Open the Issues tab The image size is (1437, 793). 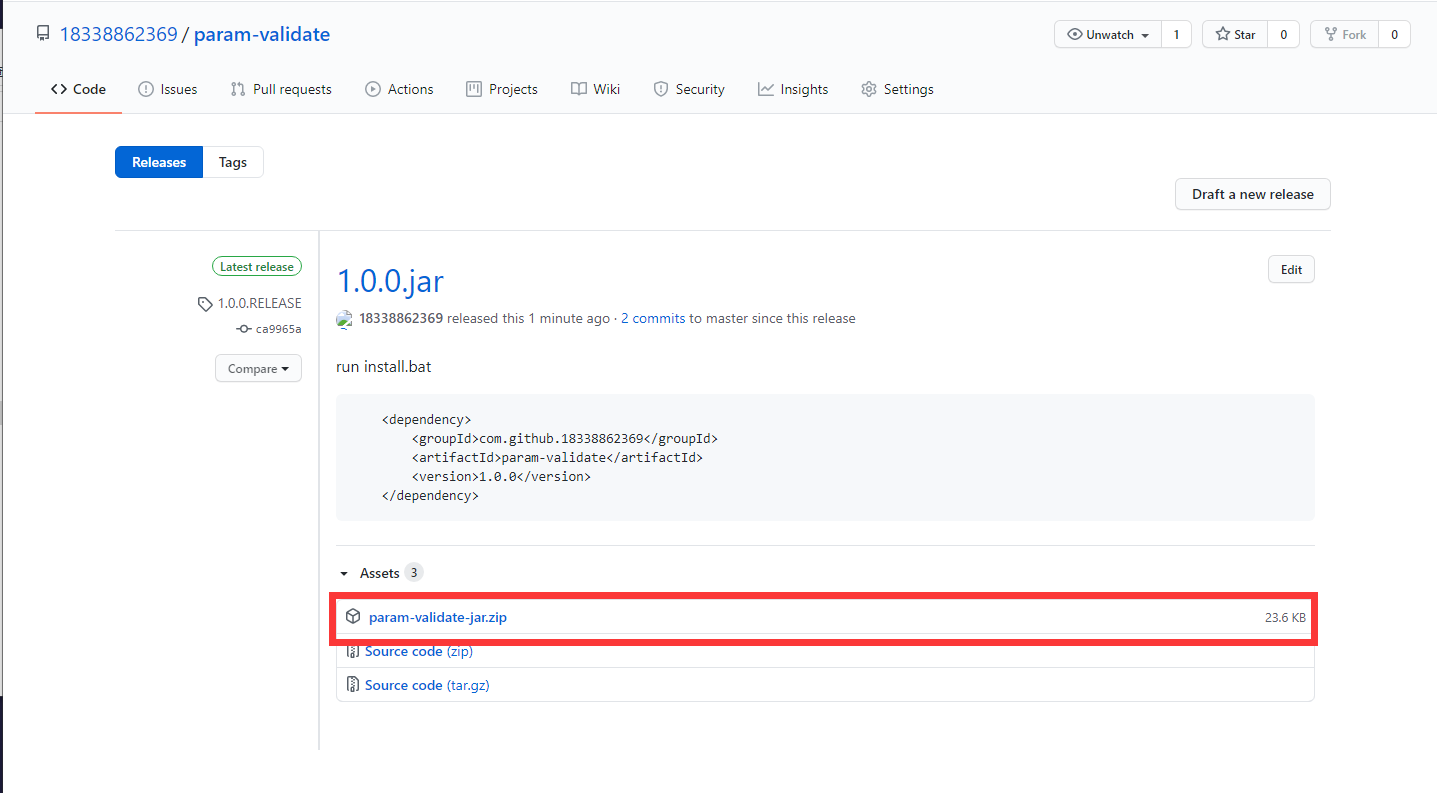click(167, 89)
